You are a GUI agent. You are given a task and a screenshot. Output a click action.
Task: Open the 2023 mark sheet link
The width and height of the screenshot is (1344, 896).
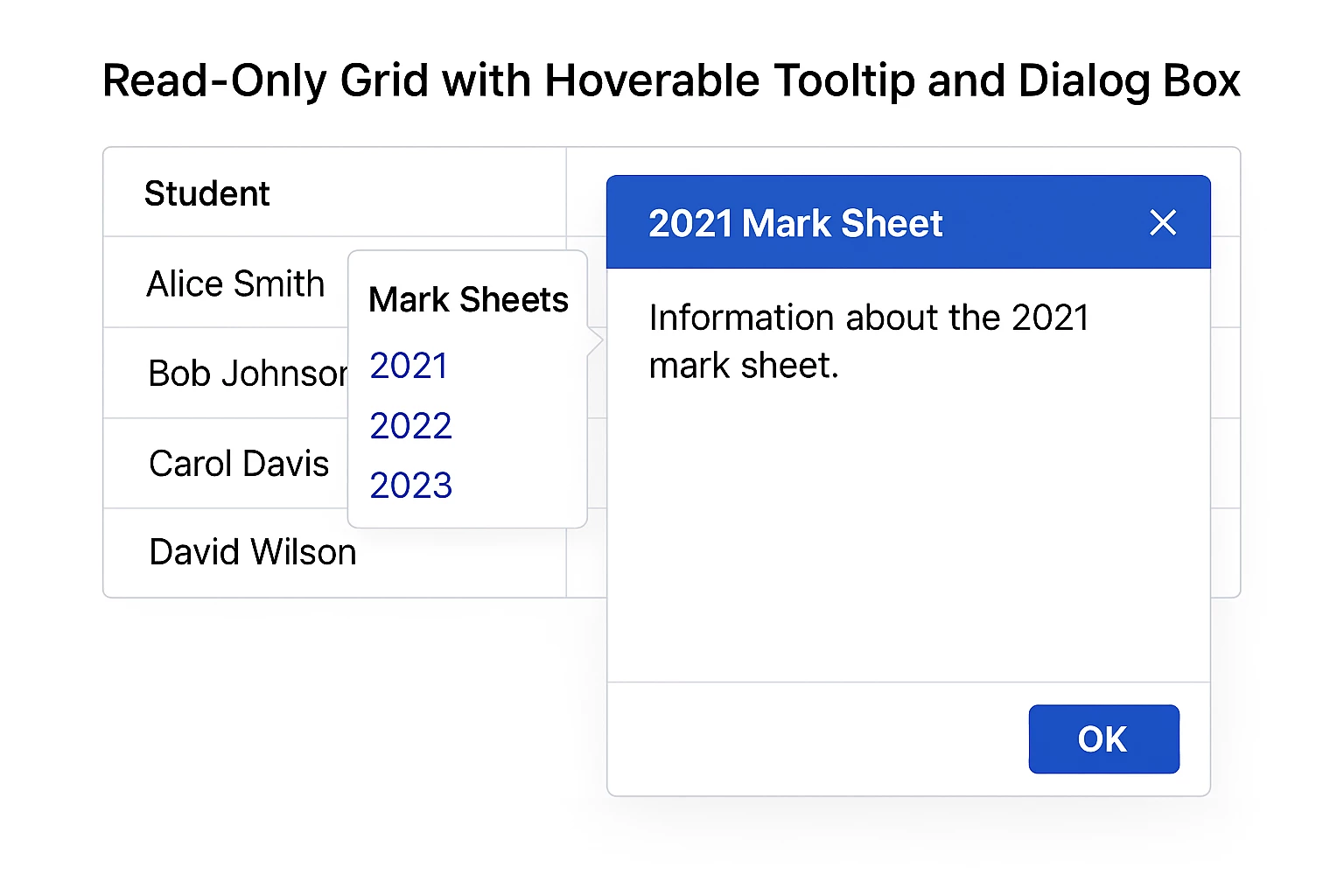[410, 486]
